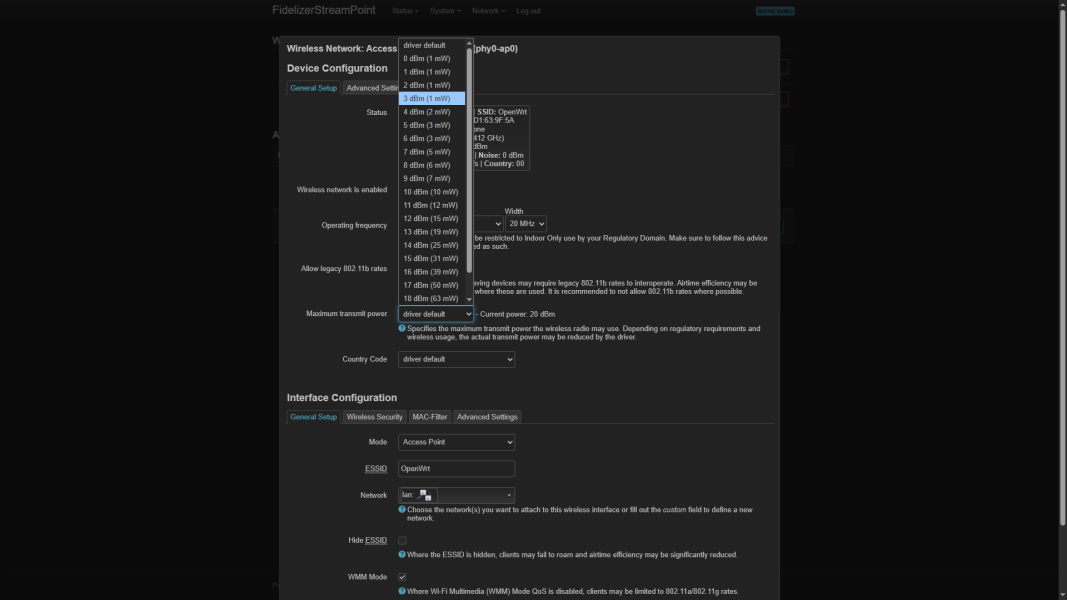Click help icon below Network field
The width and height of the screenshot is (1067, 600).
tap(402, 510)
